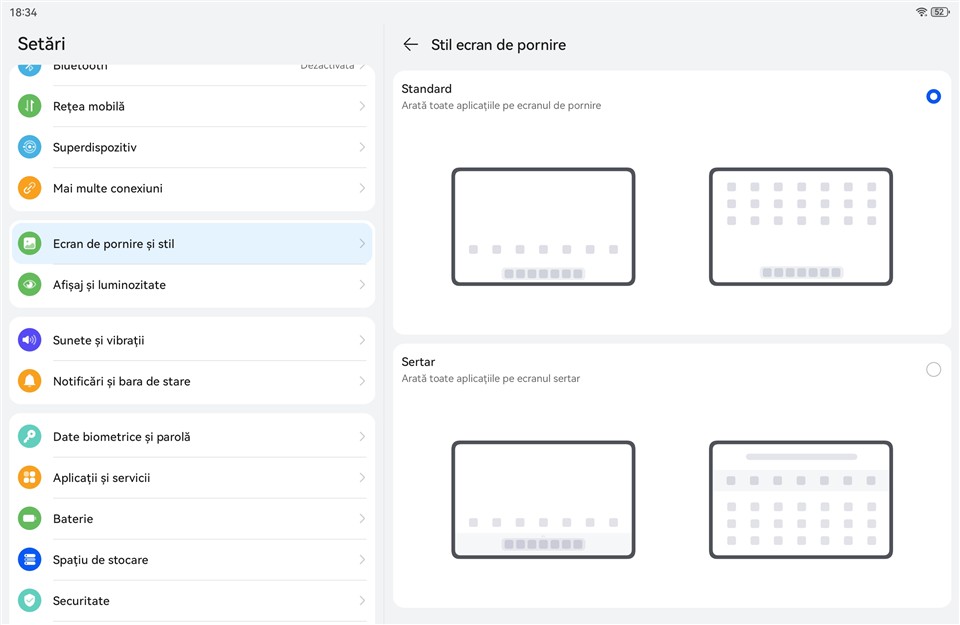Tap the Mai multe conexiuni icon
The image size is (960, 625).
(30, 188)
